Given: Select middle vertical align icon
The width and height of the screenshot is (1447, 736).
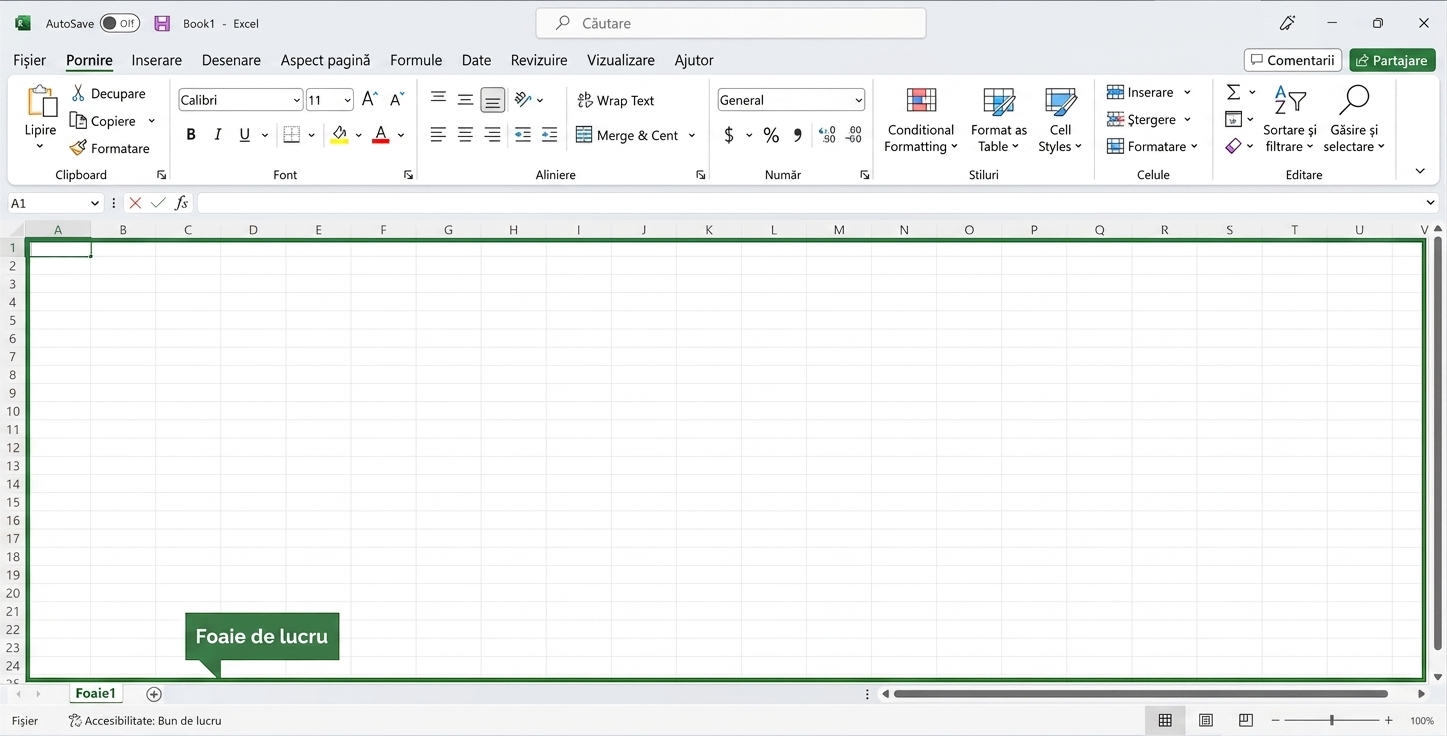Looking at the screenshot, I should point(465,99).
